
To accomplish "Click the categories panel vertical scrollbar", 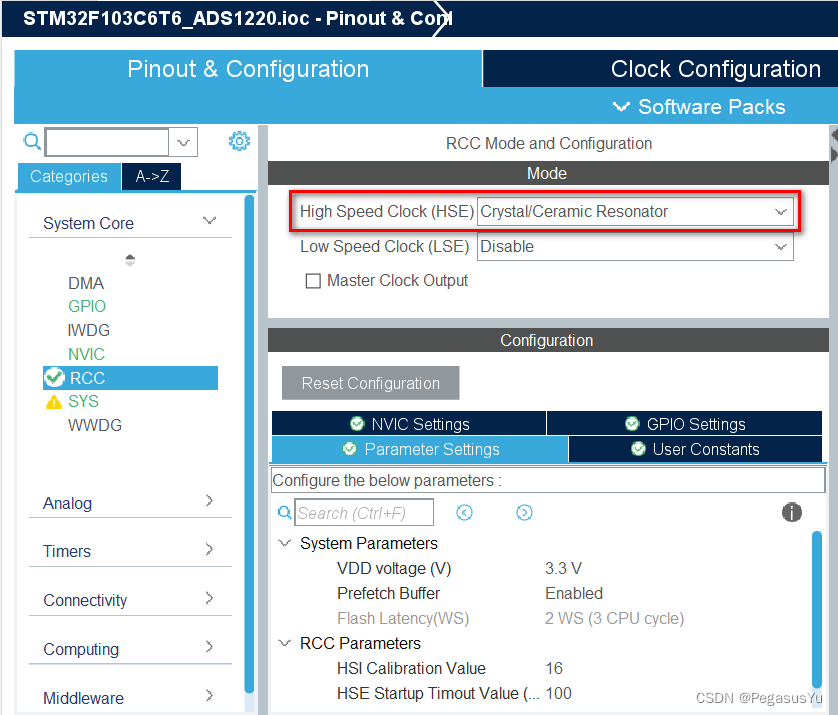I will pos(249,445).
